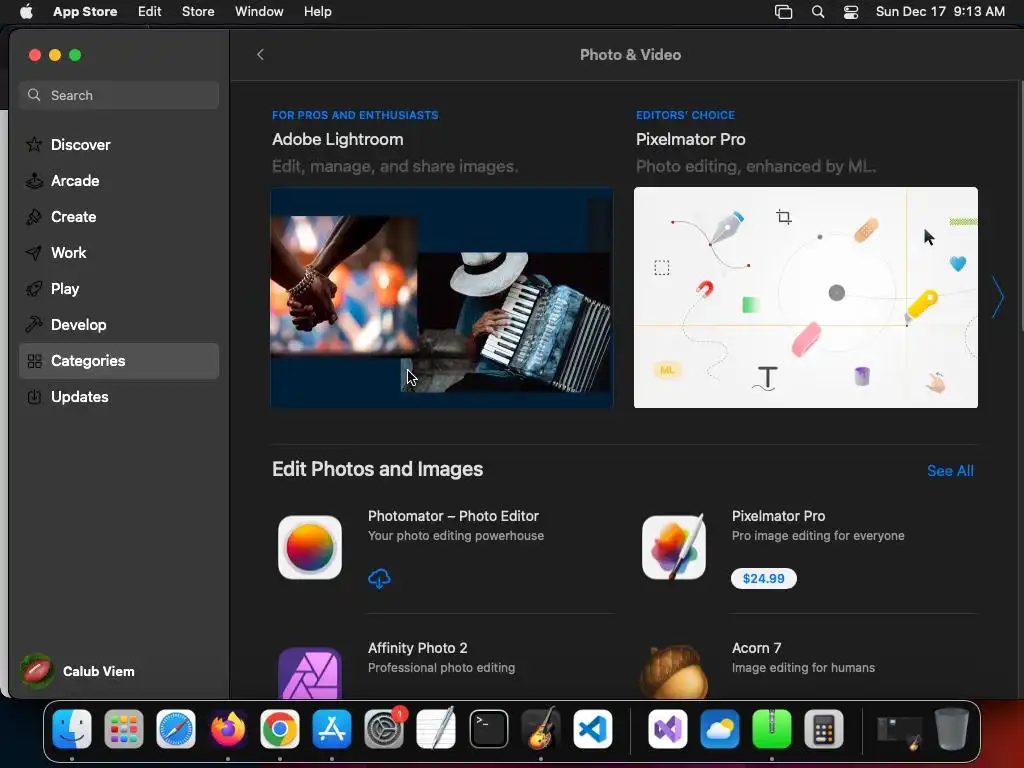
Task: Click See All for Edit Photos
Action: [950, 471]
